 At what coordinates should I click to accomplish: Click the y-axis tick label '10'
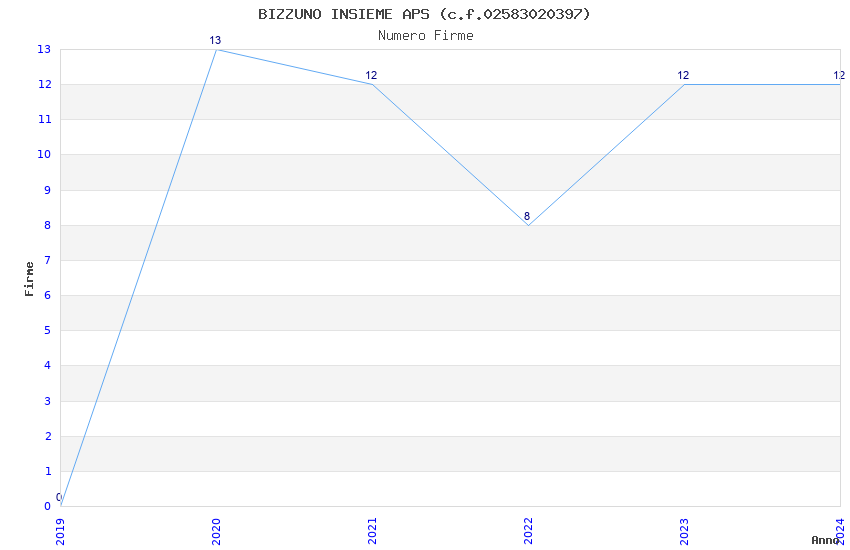(44, 154)
